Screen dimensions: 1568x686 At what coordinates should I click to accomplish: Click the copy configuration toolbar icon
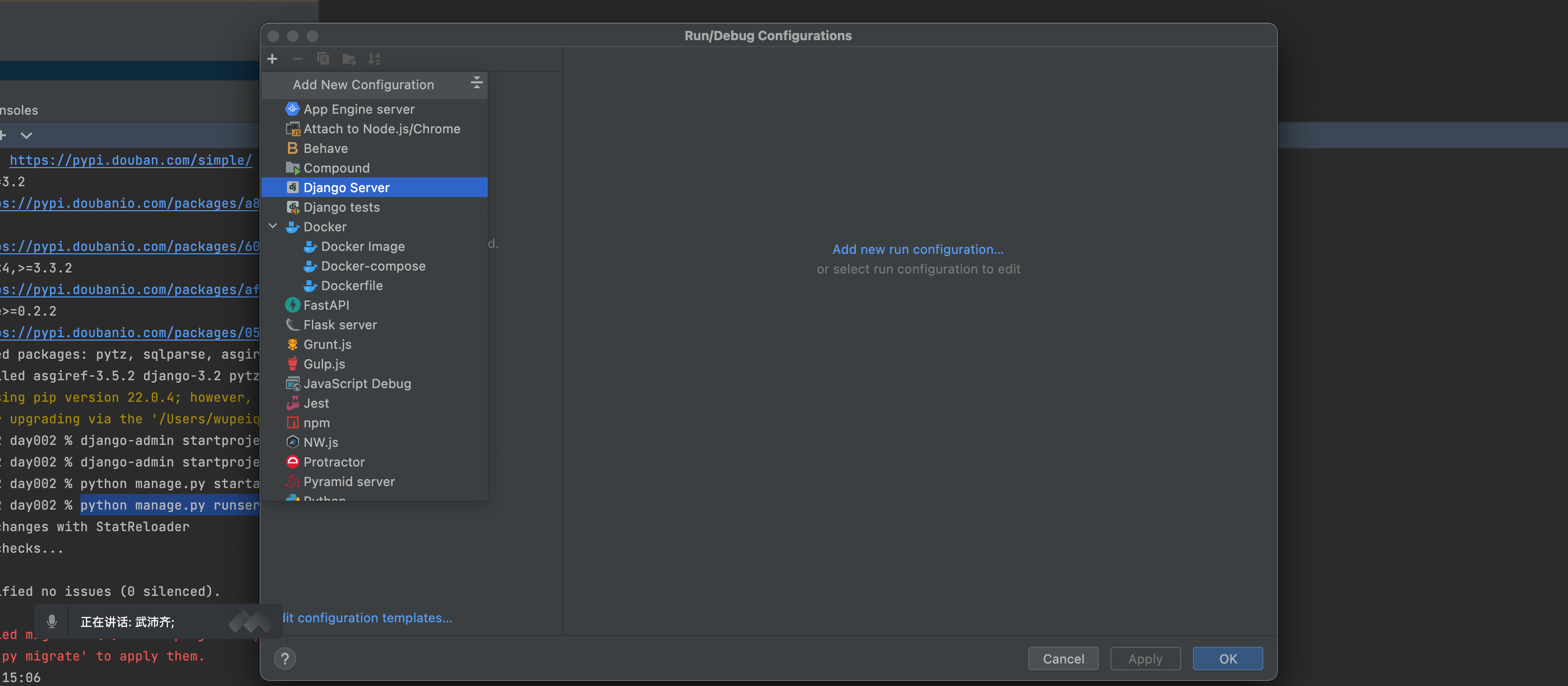click(323, 58)
